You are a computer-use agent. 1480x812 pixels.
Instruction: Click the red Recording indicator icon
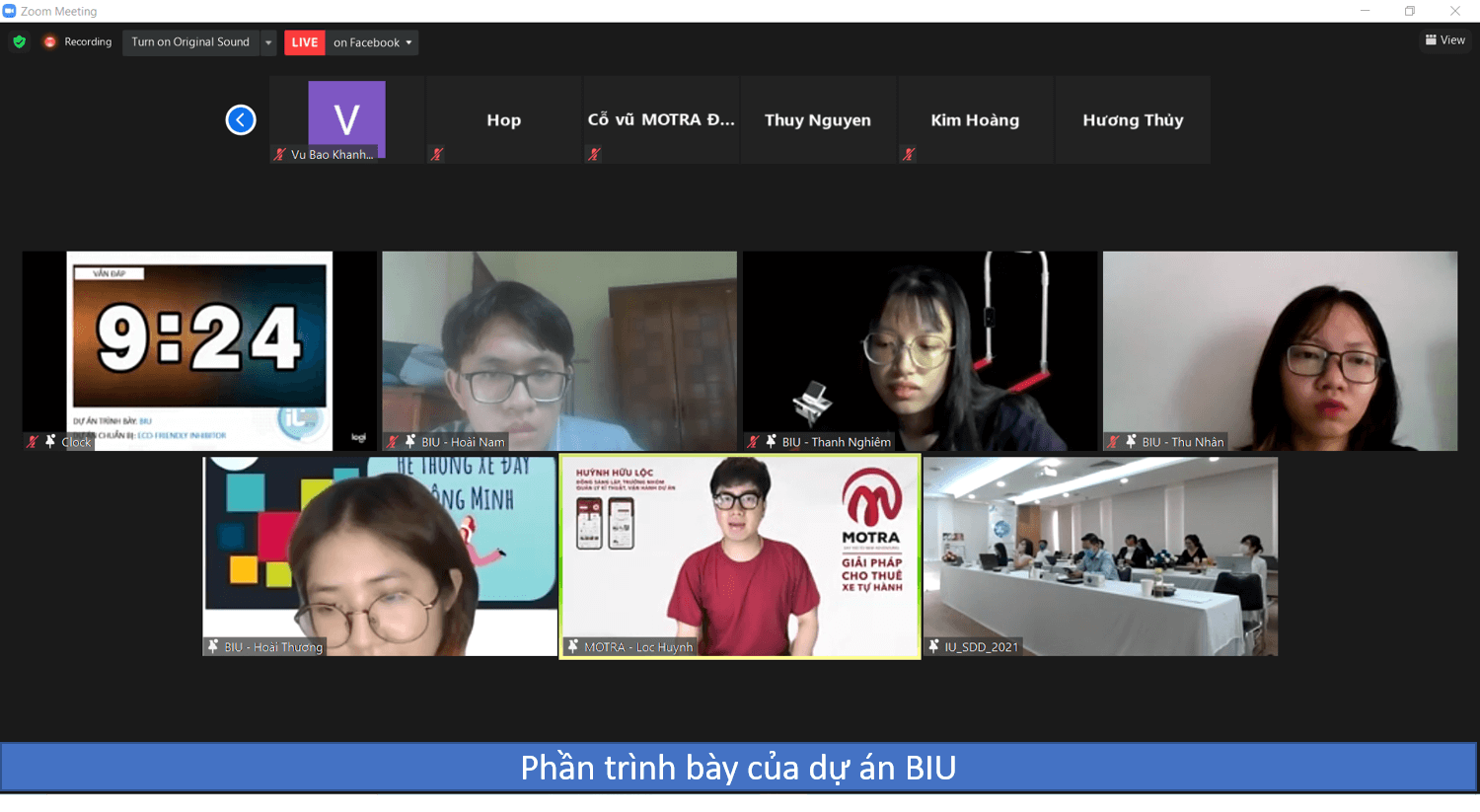49,42
